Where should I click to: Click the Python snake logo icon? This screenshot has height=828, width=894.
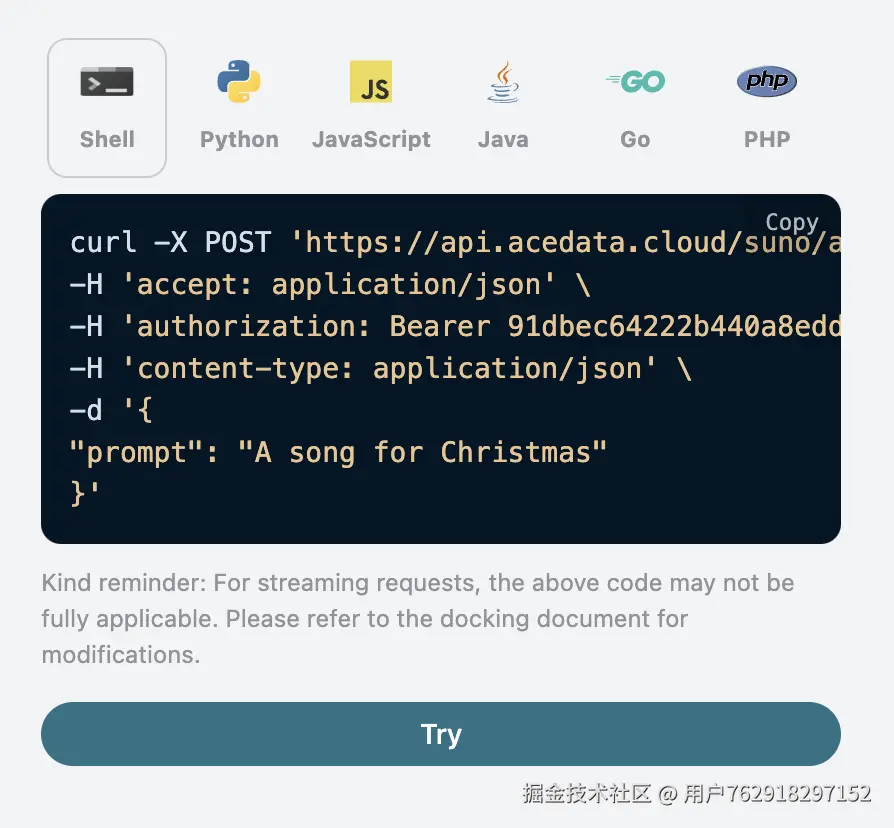click(239, 82)
